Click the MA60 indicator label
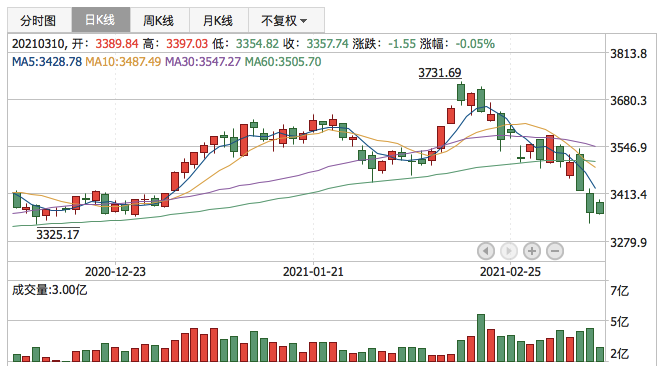The width and height of the screenshot is (662, 372). click(283, 62)
